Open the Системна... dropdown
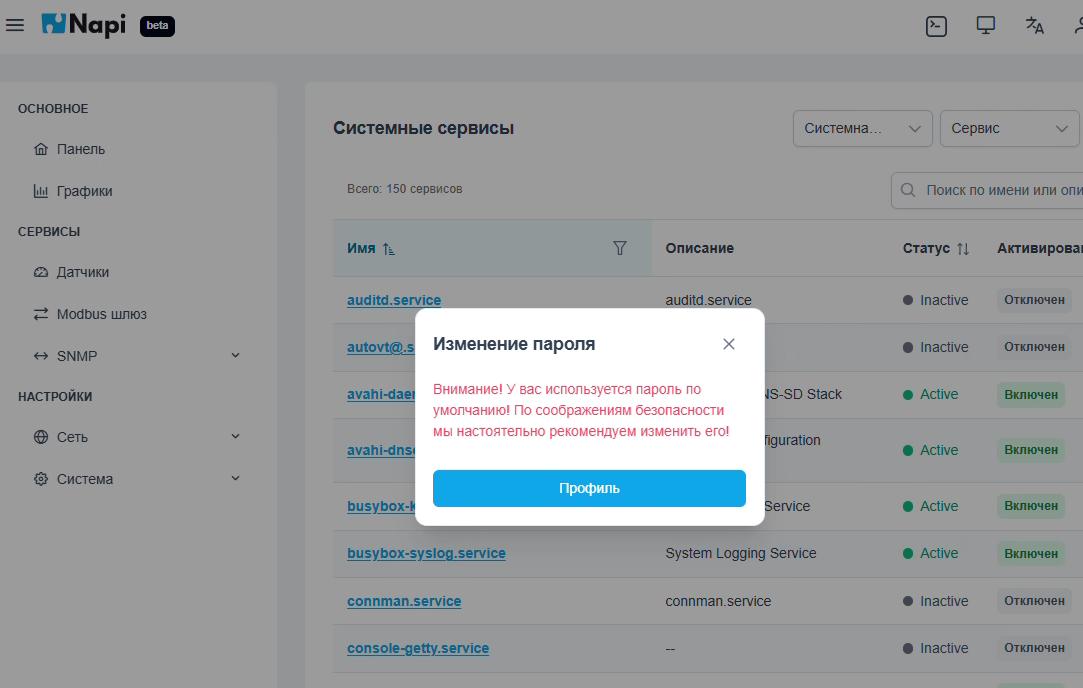Image resolution: width=1083 pixels, height=688 pixels. coord(863,128)
